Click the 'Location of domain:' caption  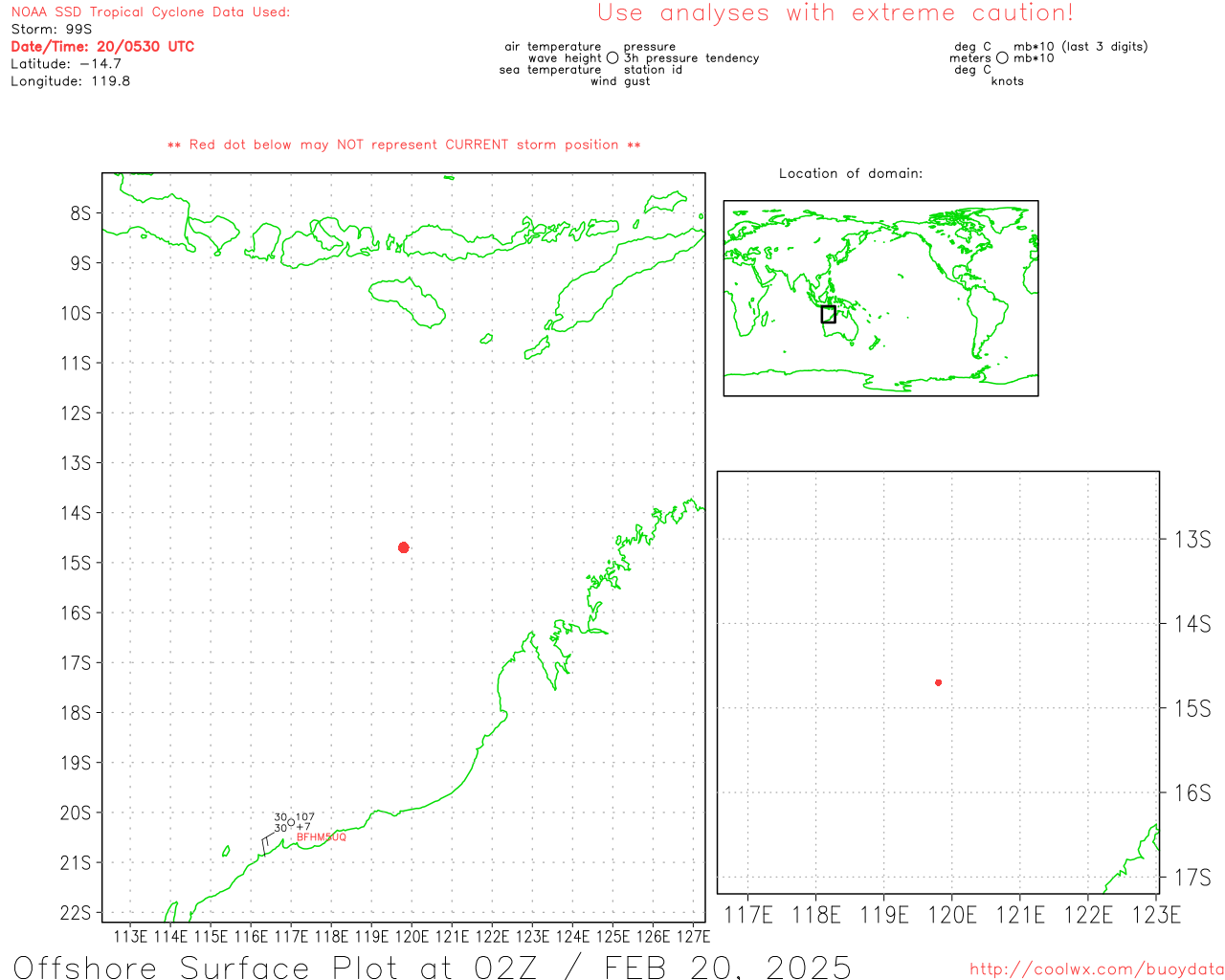pyautogui.click(x=851, y=173)
